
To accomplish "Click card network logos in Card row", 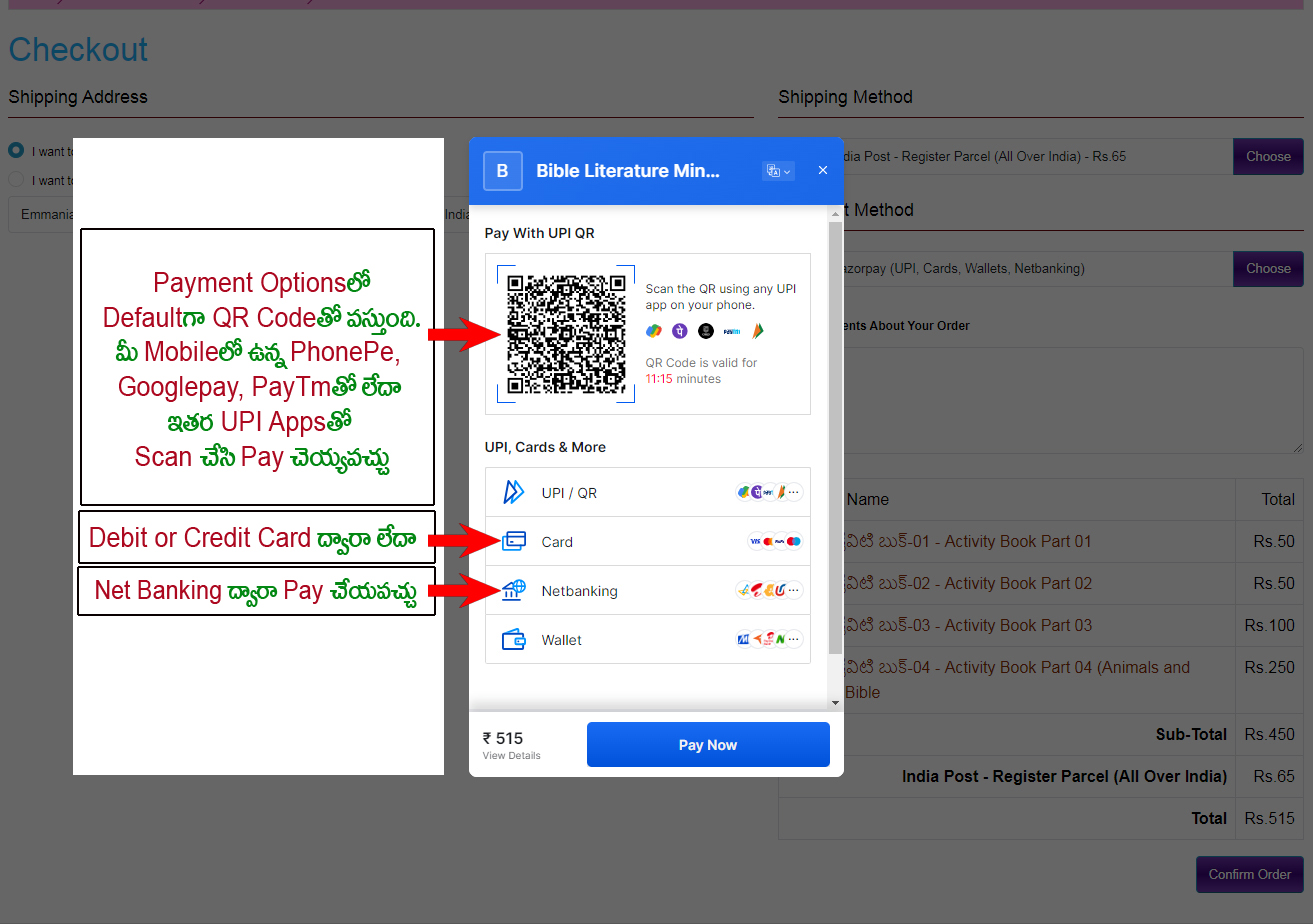I will (x=775, y=541).
